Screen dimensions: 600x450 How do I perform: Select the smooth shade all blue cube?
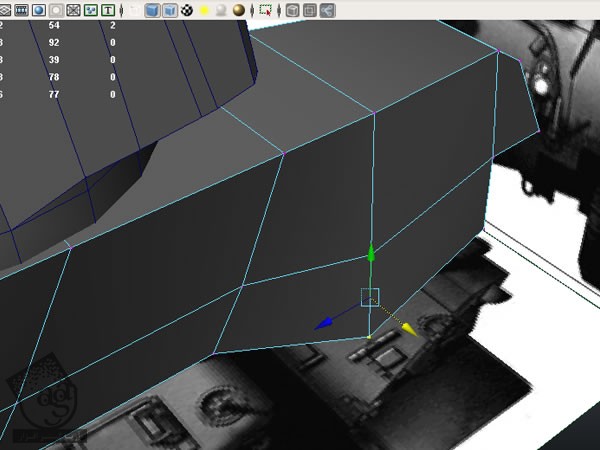click(152, 10)
